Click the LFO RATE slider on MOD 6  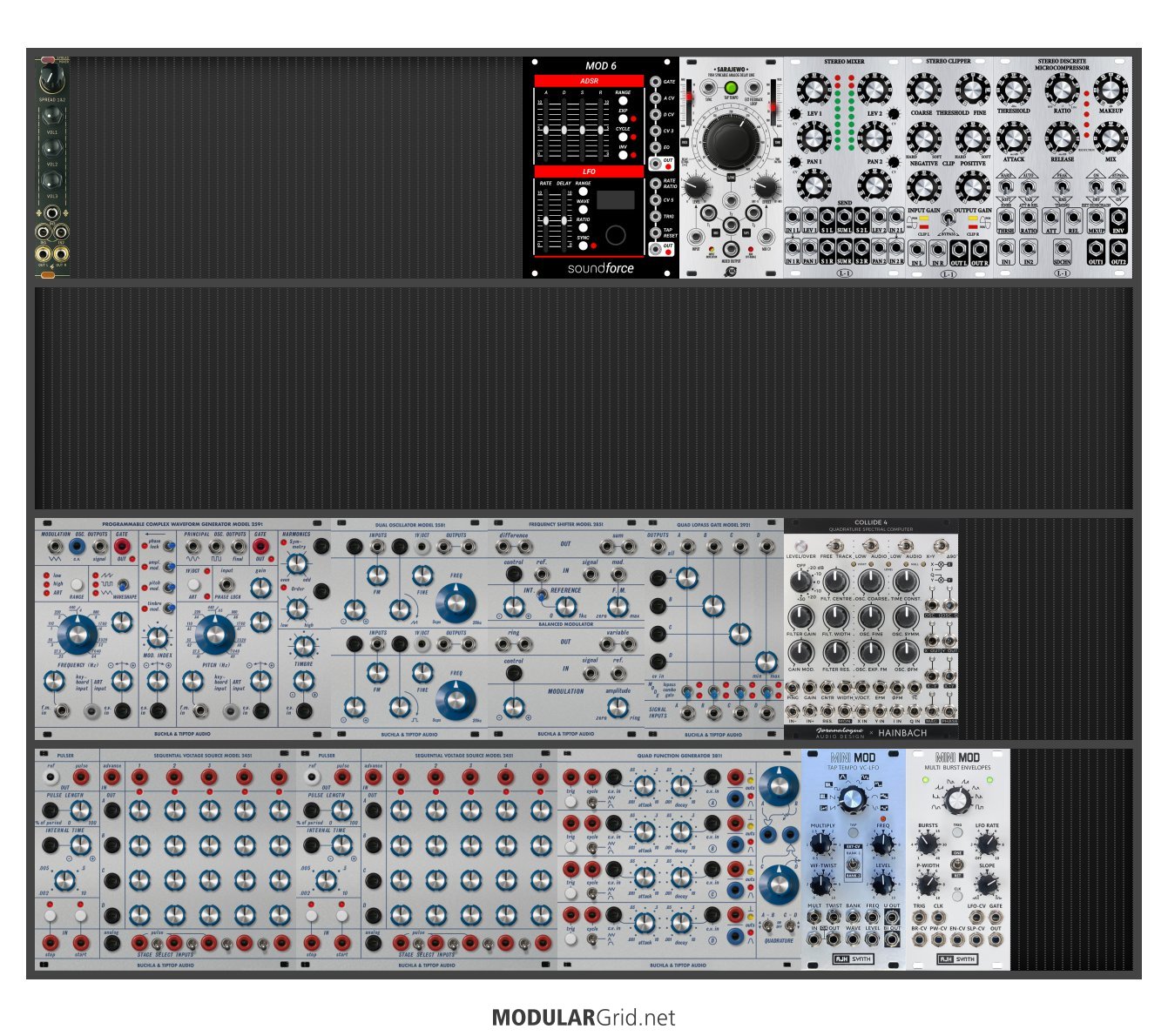(546, 220)
